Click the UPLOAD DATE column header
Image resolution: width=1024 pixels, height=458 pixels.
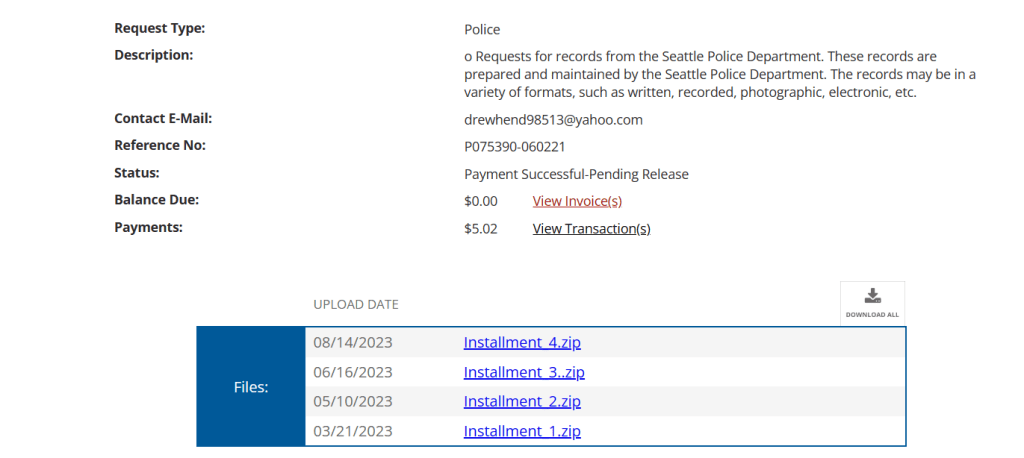(356, 304)
